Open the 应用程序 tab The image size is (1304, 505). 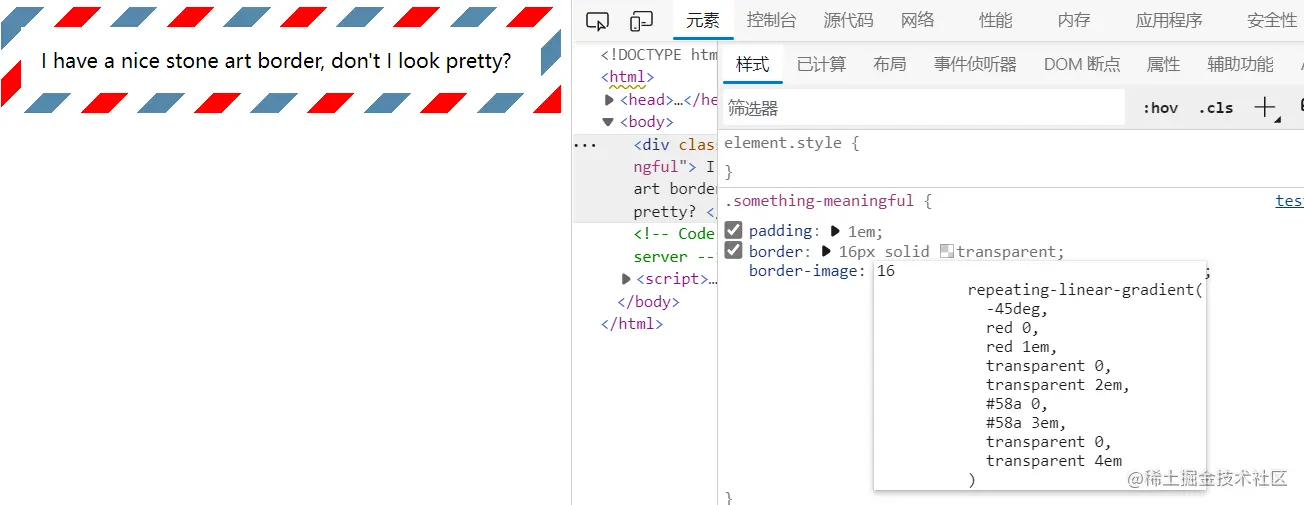click(x=1169, y=21)
